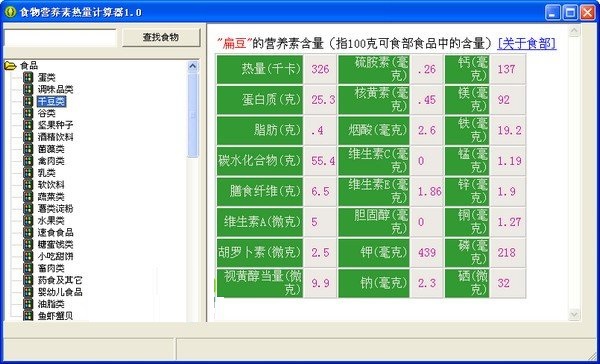600x364 pixels.
Task: Choose the 药食及其它 category
Action: [60, 280]
